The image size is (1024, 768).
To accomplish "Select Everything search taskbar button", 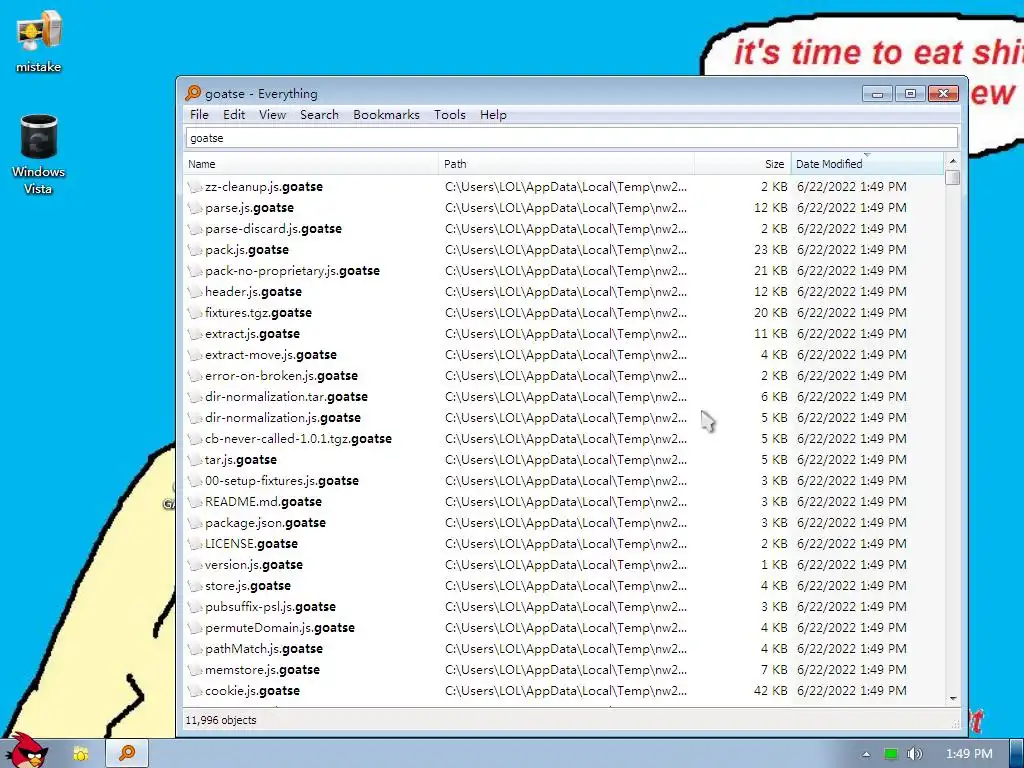I will 127,753.
